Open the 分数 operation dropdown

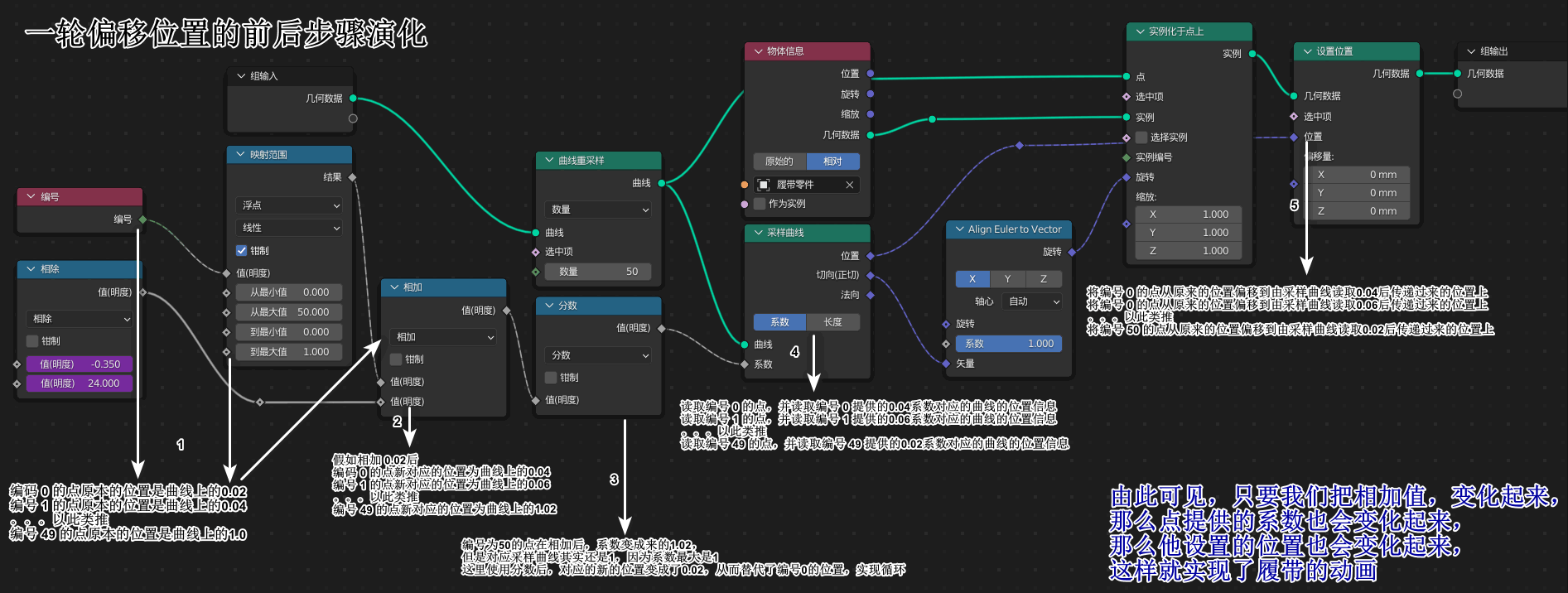point(598,355)
